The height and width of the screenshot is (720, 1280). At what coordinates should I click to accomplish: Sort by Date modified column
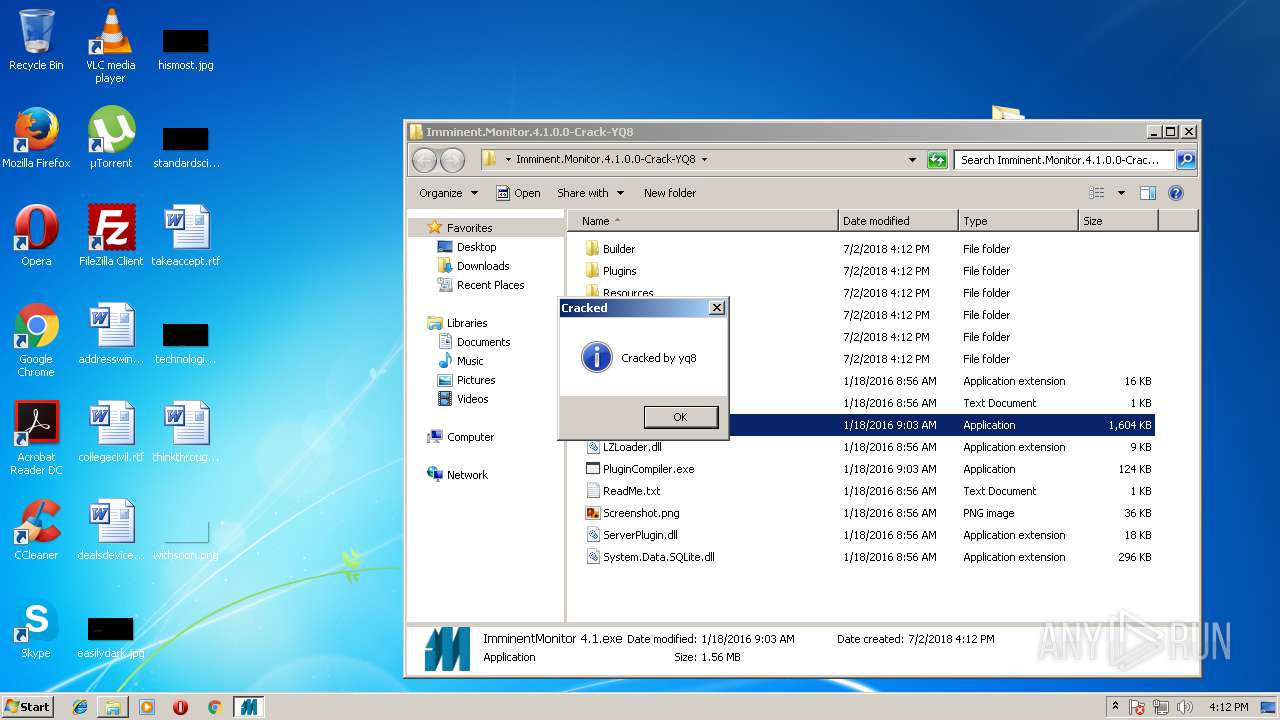tap(898, 221)
